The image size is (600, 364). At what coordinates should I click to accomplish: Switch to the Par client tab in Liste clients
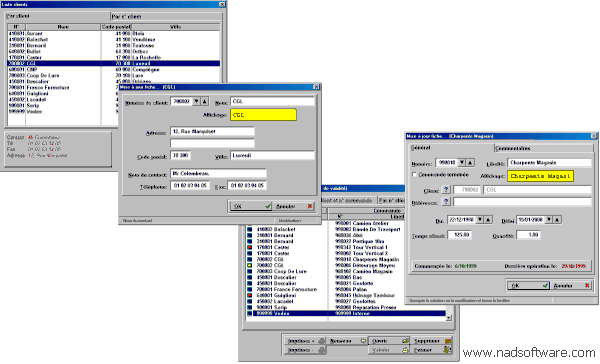point(57,16)
